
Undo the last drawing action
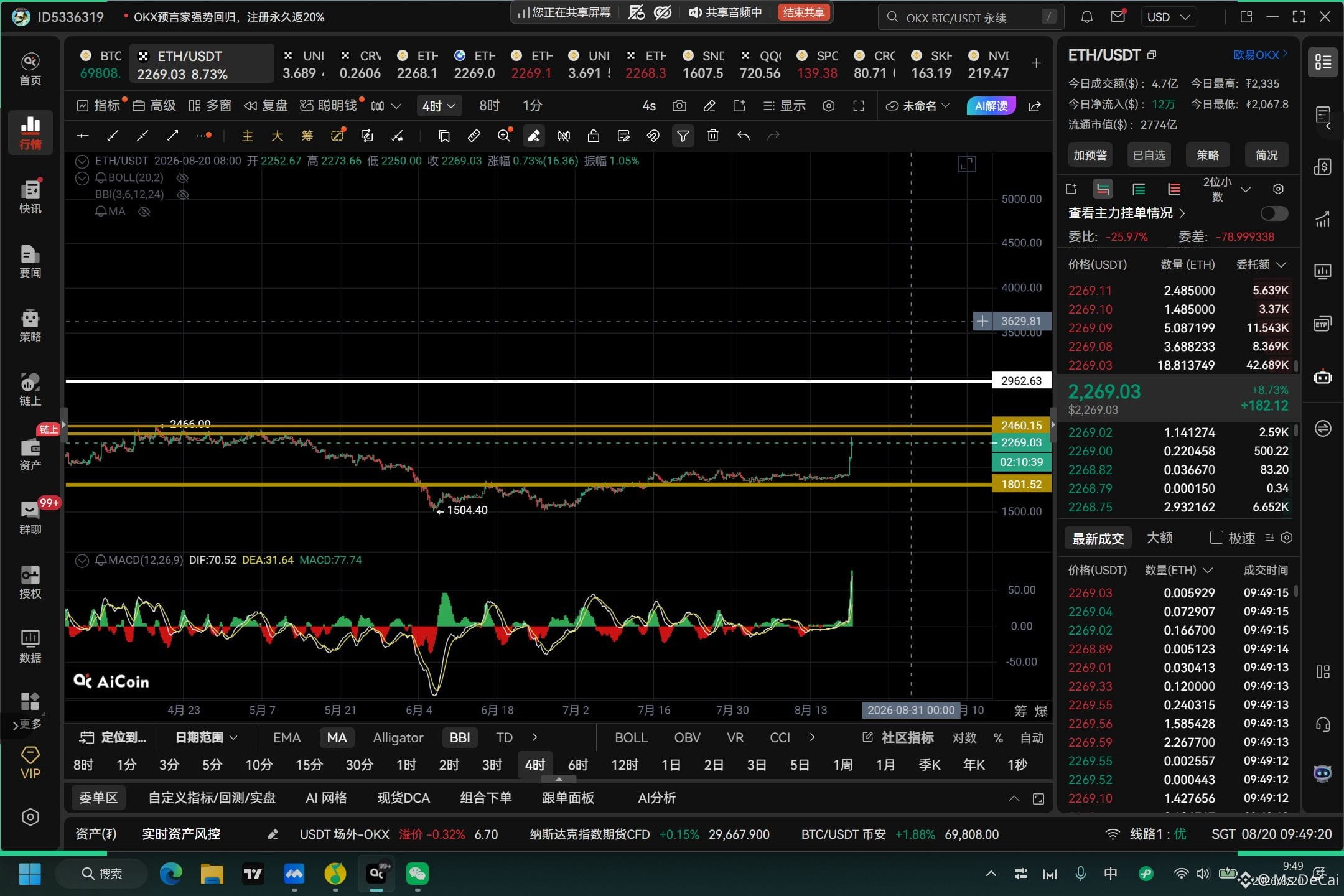743,136
